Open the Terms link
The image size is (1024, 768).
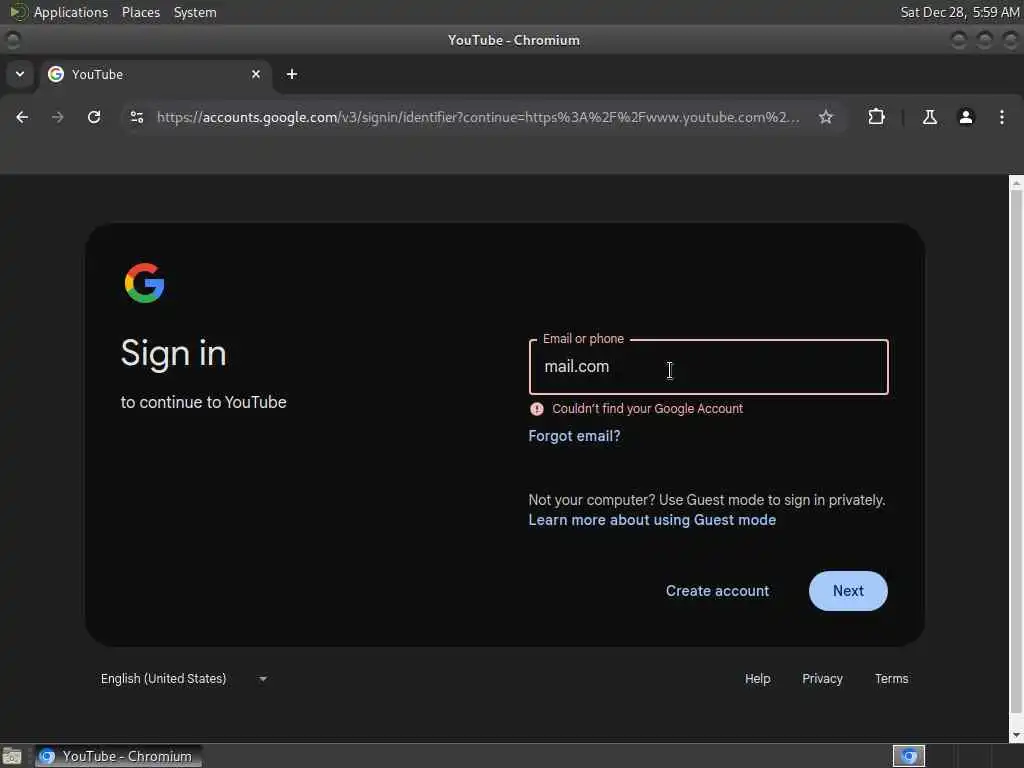(x=891, y=679)
